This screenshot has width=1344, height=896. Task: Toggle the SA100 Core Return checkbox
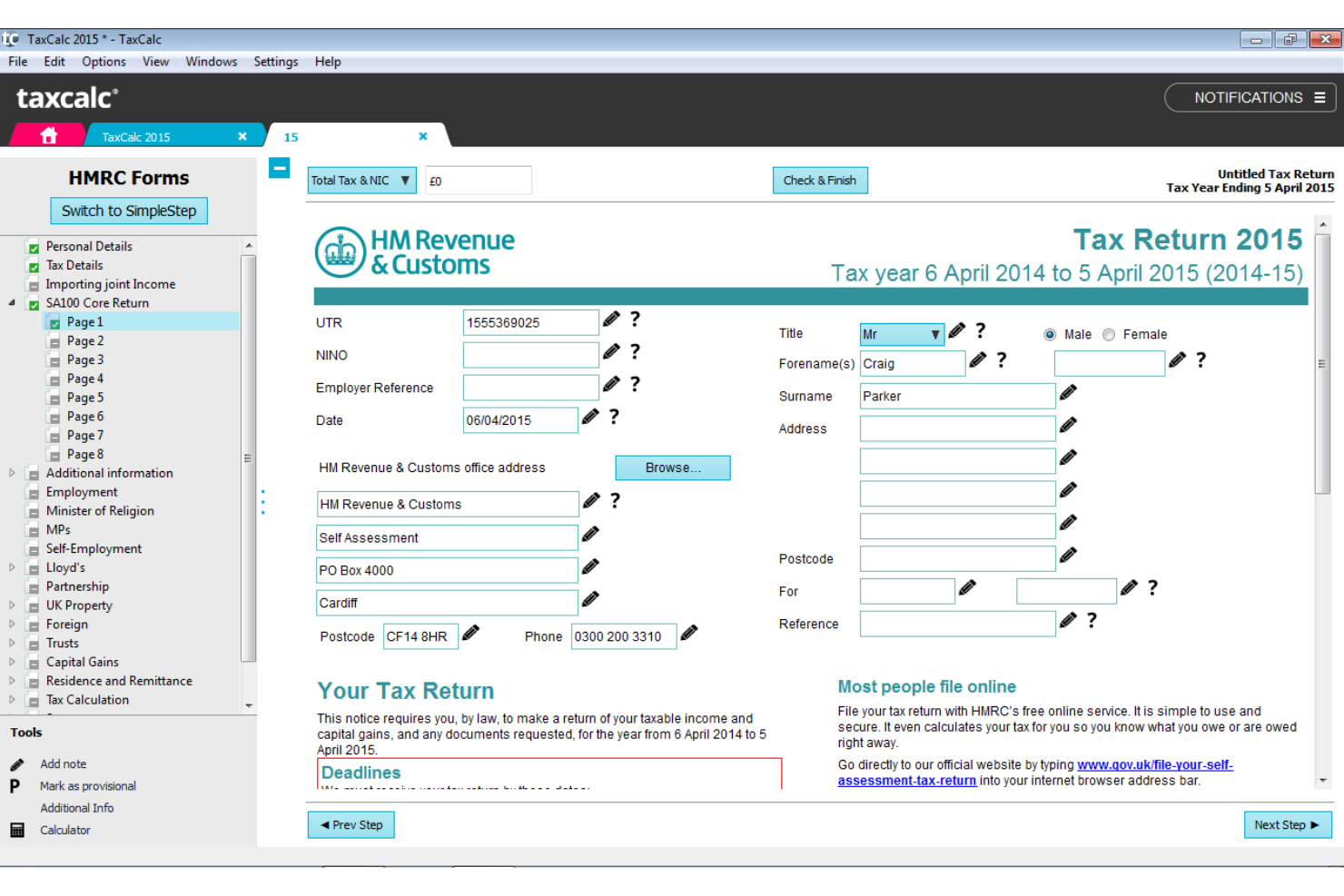click(x=34, y=304)
